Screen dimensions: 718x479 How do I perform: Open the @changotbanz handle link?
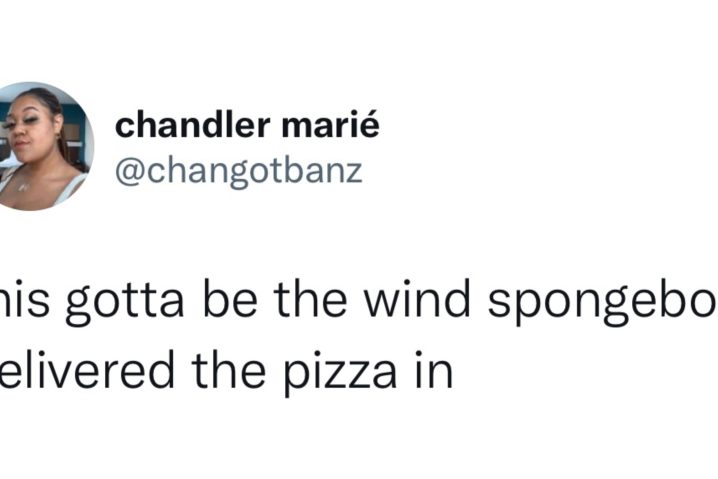[239, 172]
